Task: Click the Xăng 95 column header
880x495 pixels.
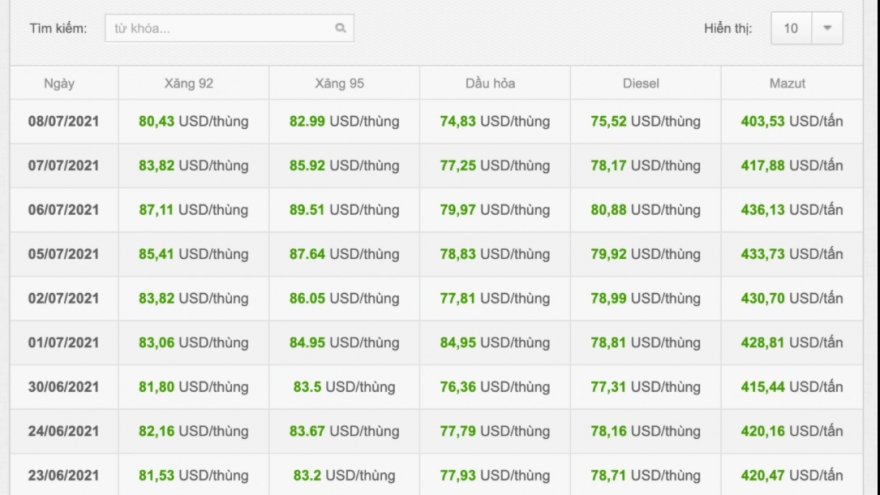Action: 340,84
